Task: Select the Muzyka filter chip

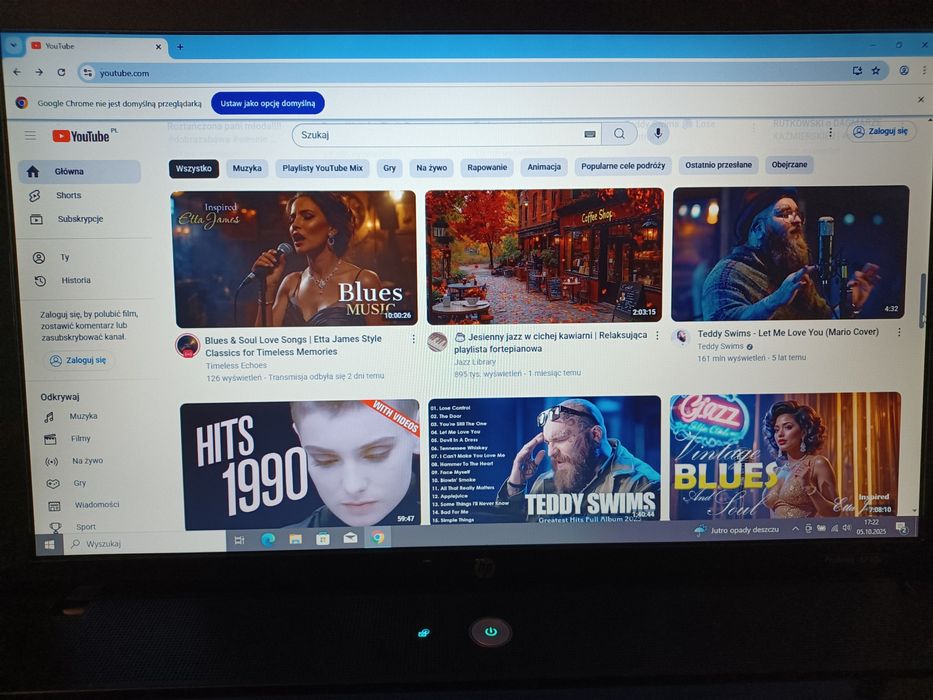Action: [x=247, y=168]
